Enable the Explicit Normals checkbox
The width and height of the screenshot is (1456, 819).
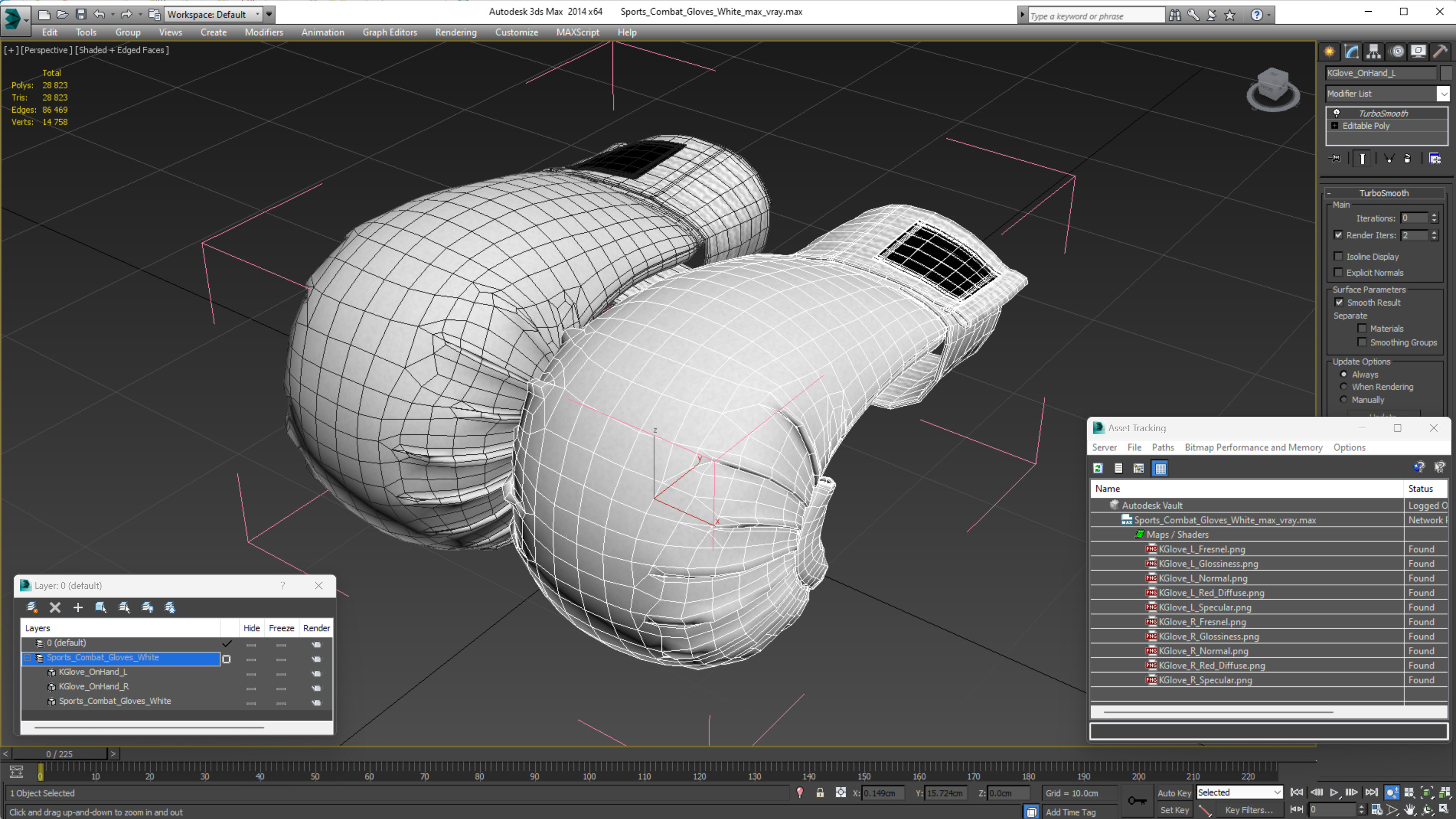(1339, 272)
